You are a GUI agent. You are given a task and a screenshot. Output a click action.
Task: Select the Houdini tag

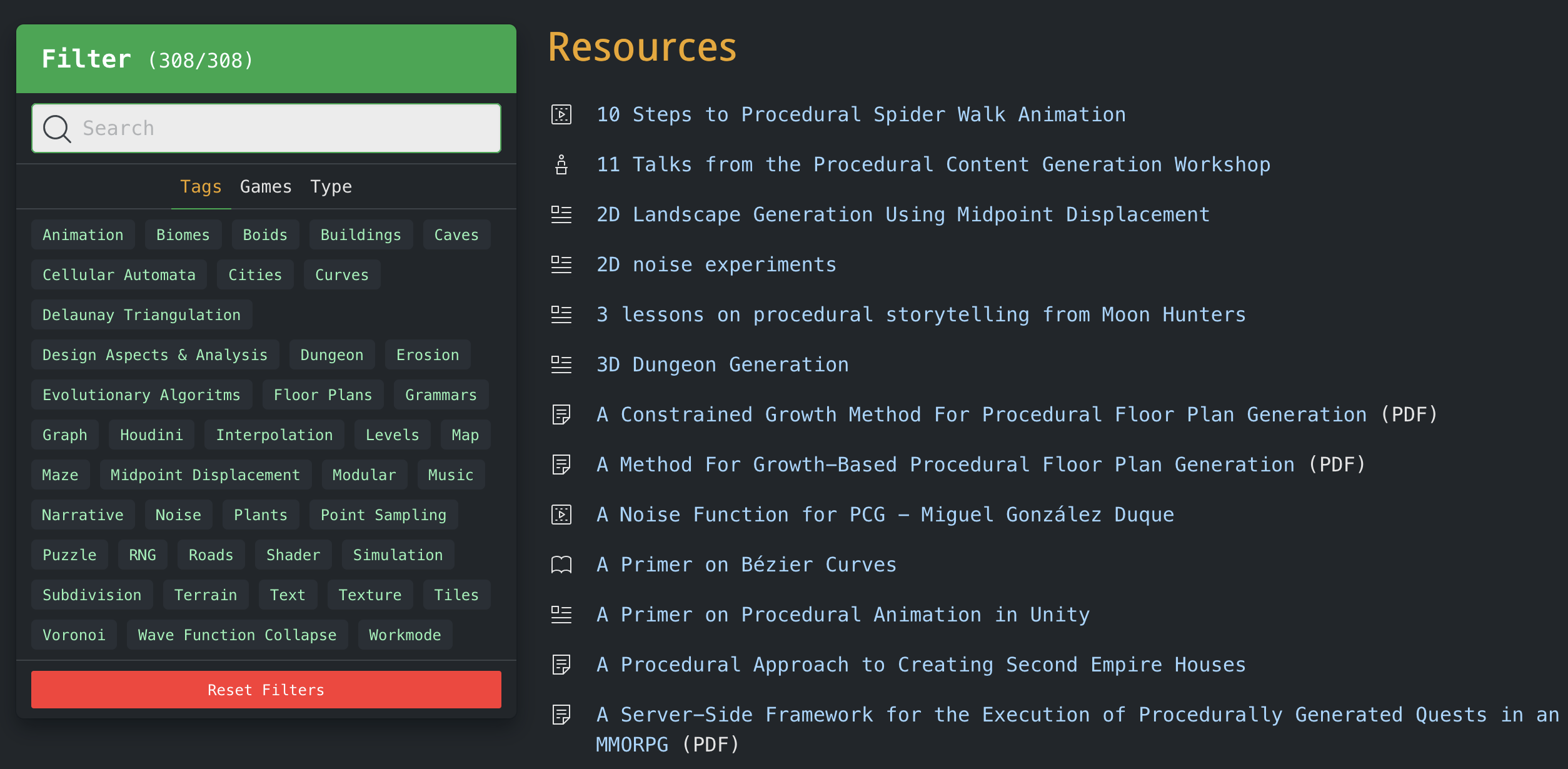[x=151, y=435]
